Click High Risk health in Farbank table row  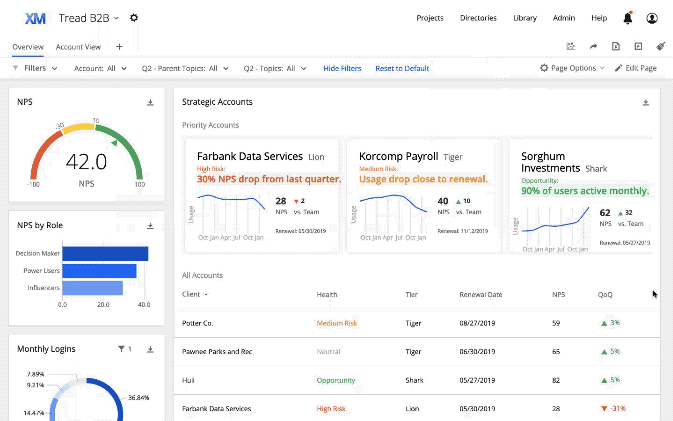330,409
